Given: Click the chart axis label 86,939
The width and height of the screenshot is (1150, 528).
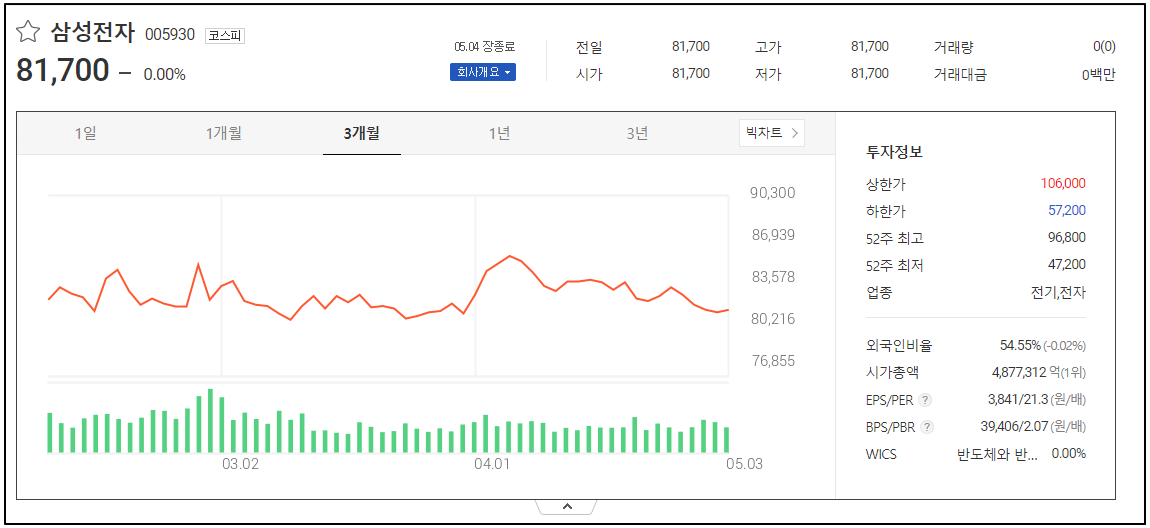Looking at the screenshot, I should pos(772,235).
